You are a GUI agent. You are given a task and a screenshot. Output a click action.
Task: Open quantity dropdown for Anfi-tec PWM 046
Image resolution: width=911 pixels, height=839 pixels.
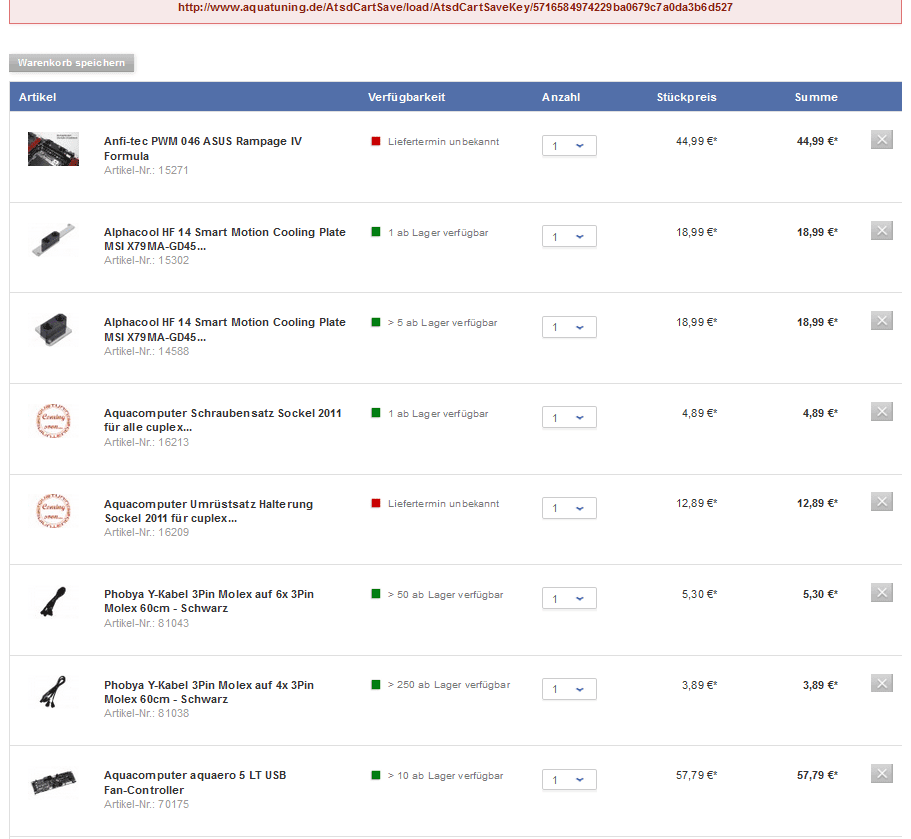[569, 145]
